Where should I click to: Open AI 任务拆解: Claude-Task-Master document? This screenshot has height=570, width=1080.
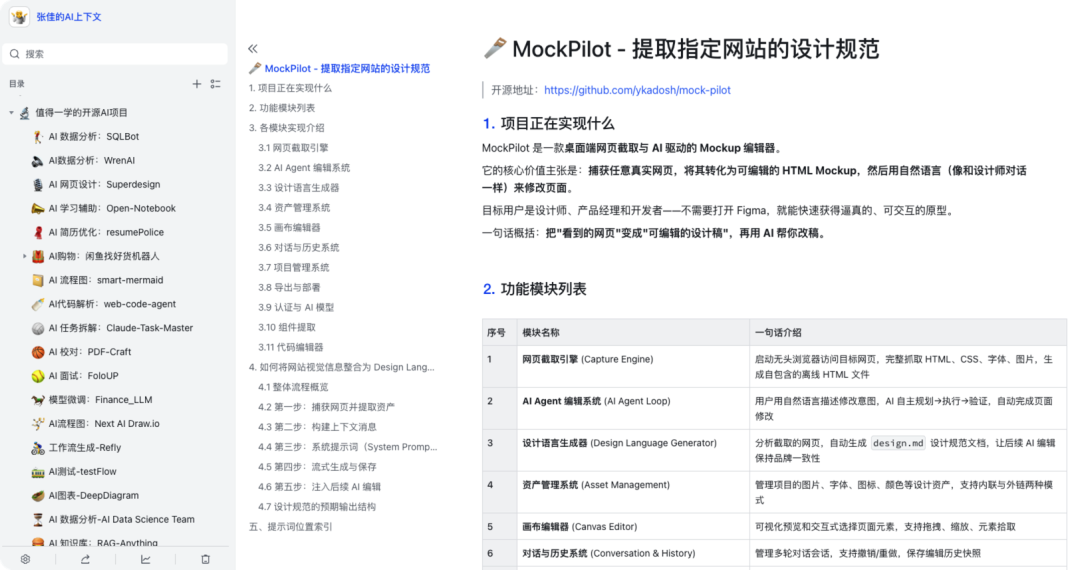point(121,328)
